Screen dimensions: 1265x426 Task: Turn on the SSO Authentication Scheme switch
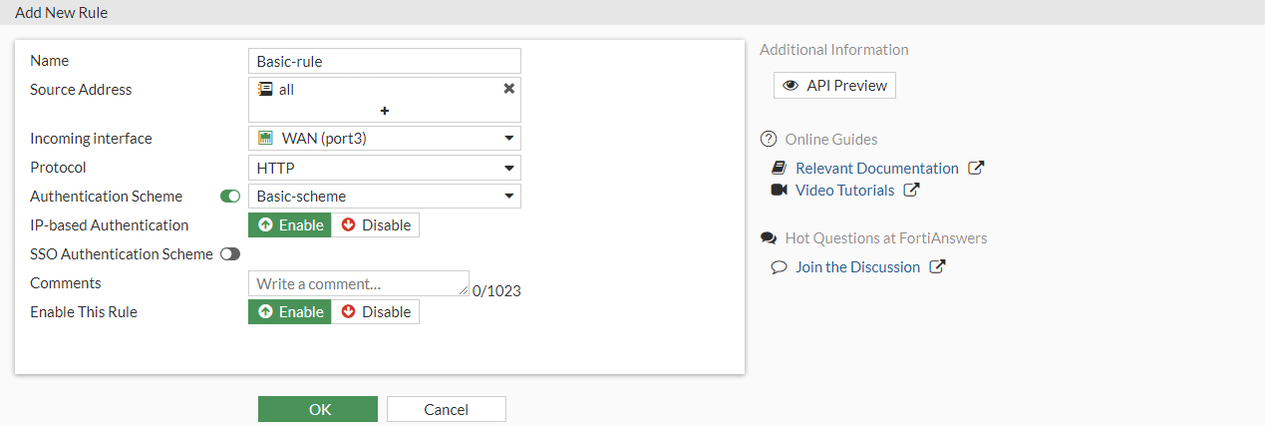coord(230,254)
